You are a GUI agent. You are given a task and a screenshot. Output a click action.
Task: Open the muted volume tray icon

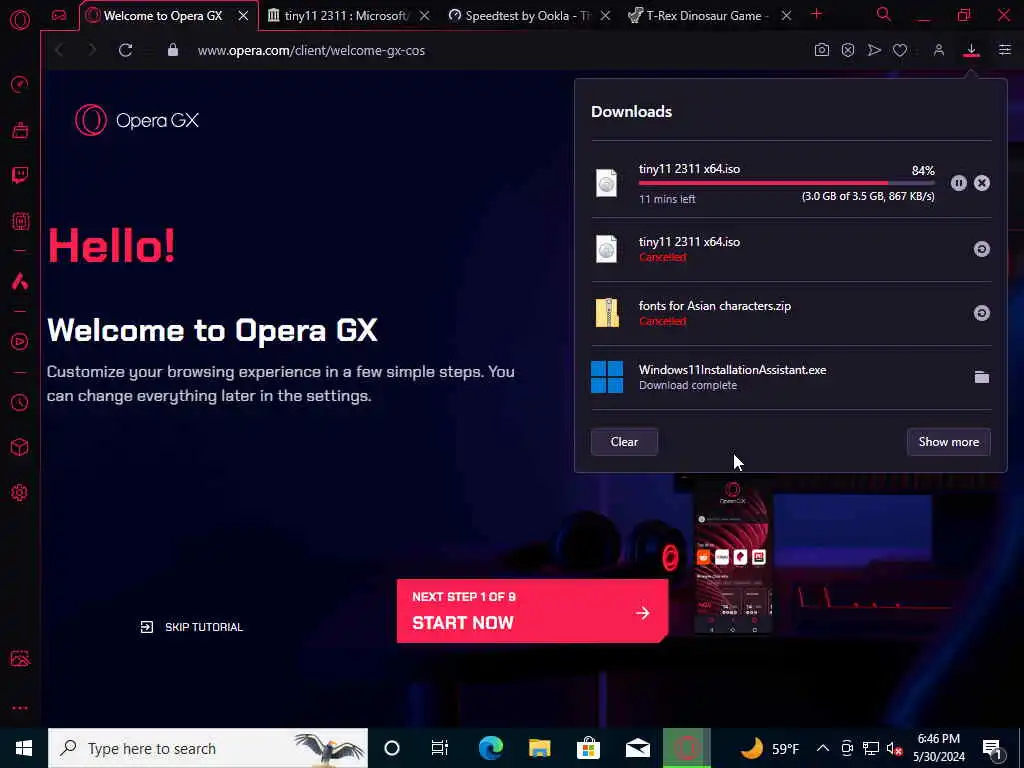[x=894, y=748]
